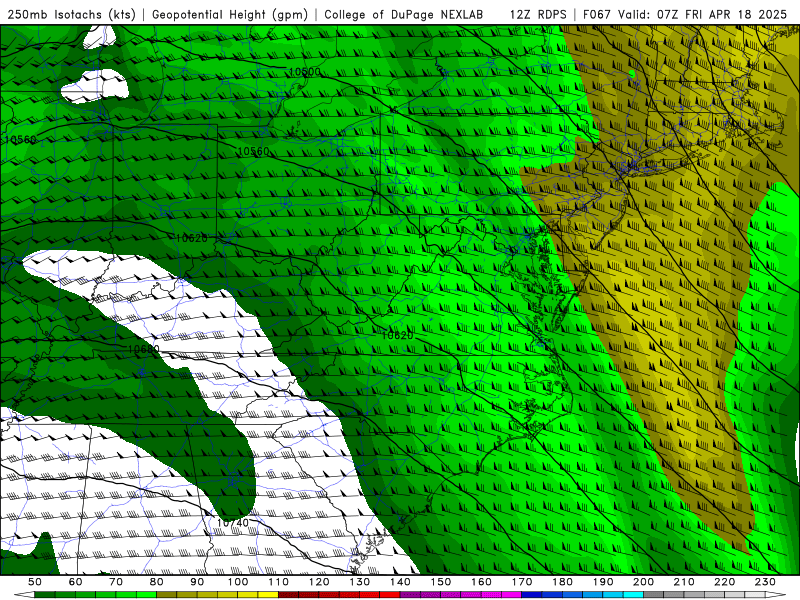This screenshot has height=600, width=800.
Task: Click the "12Z RDPS" model run label
Action: coord(538,14)
